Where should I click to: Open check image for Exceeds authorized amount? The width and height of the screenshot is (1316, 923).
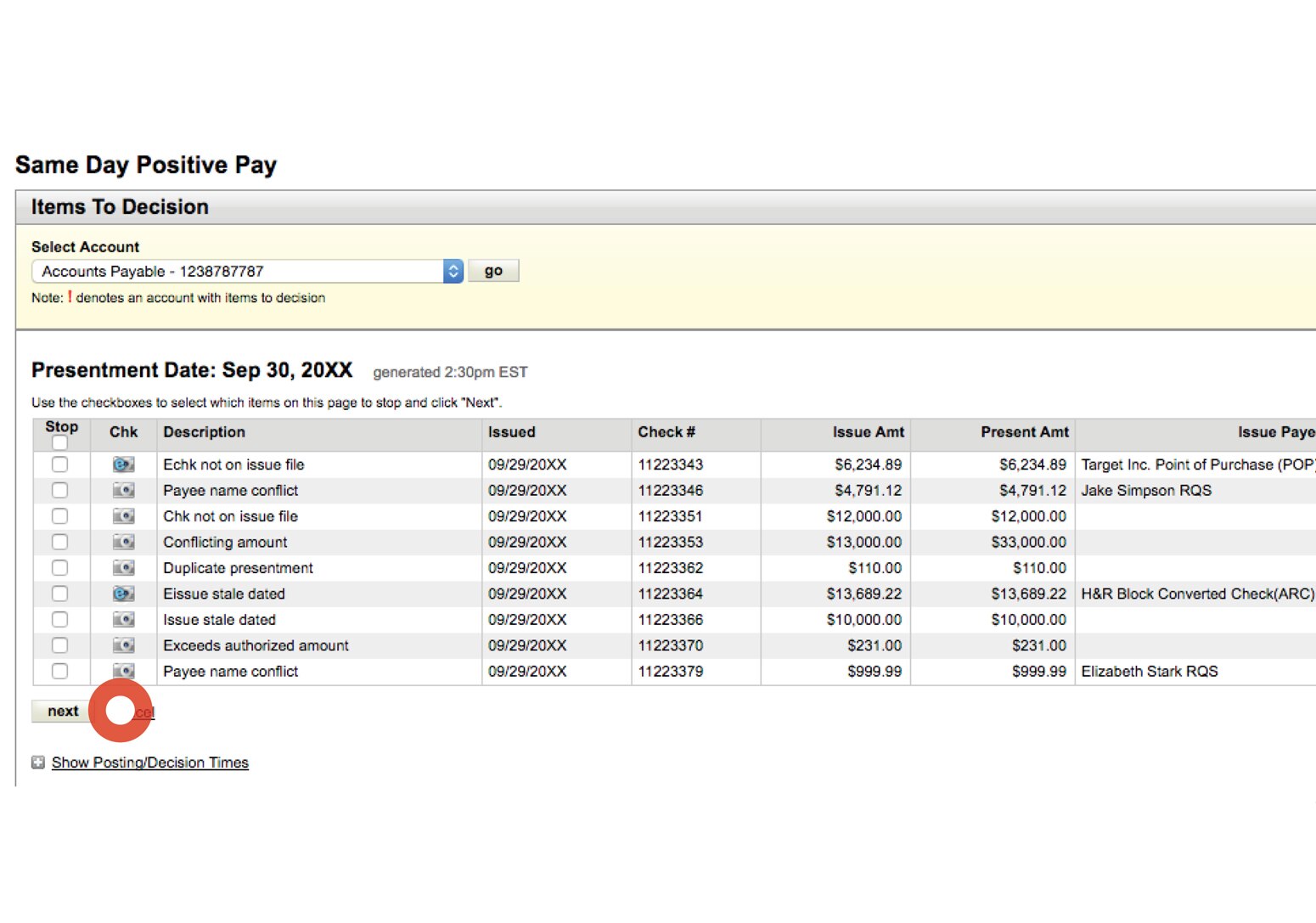tap(122, 645)
